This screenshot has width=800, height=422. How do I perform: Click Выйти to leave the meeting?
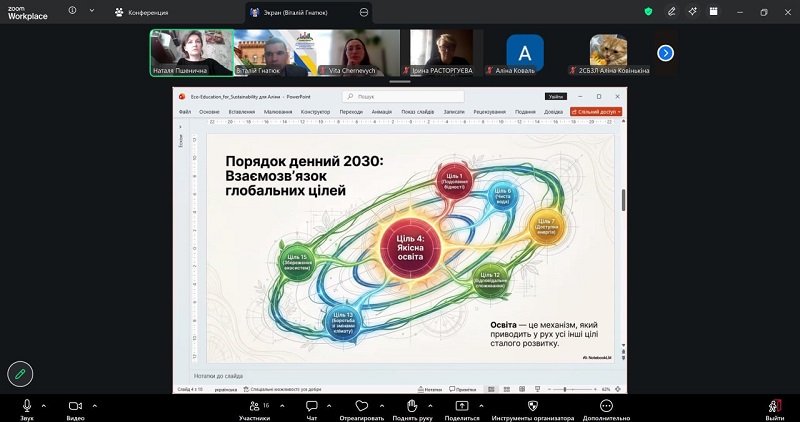(774, 409)
